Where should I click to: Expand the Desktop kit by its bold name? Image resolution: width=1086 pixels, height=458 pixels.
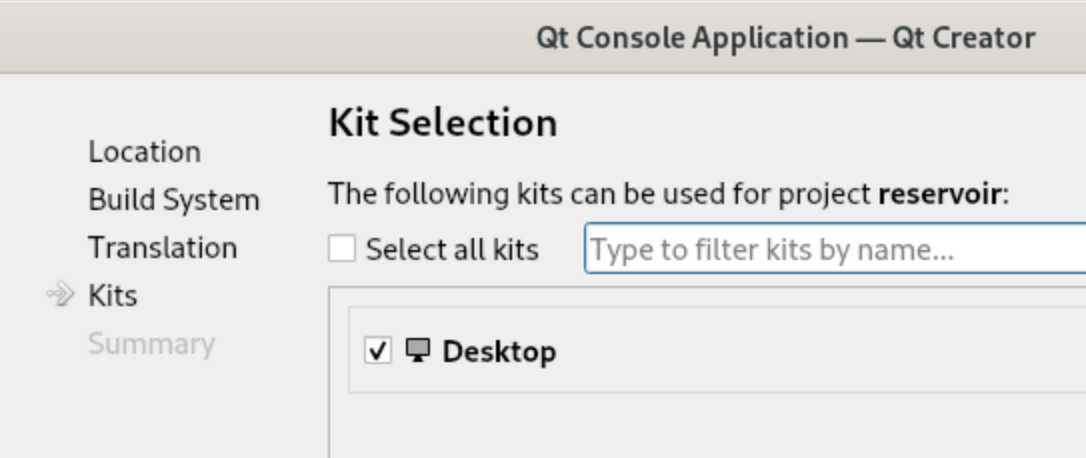click(x=499, y=352)
